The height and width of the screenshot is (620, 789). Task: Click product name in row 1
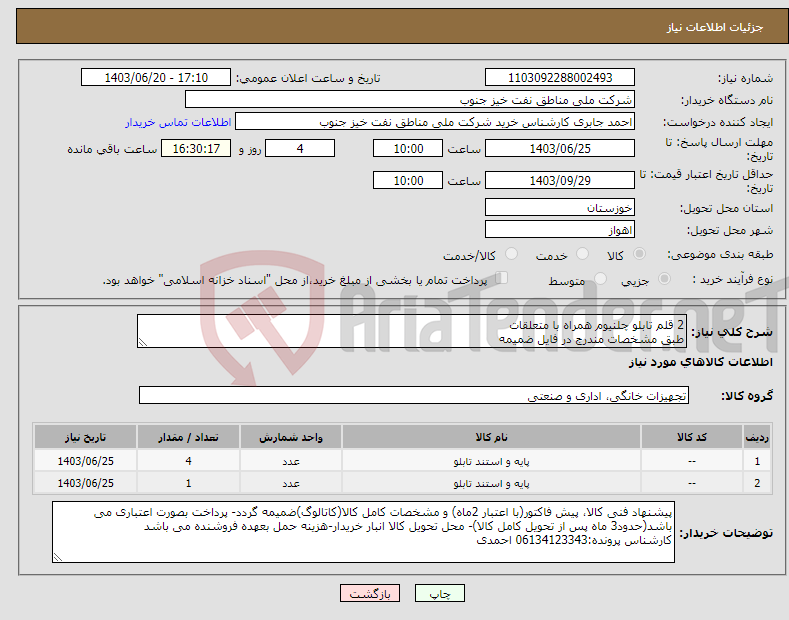tap(491, 461)
